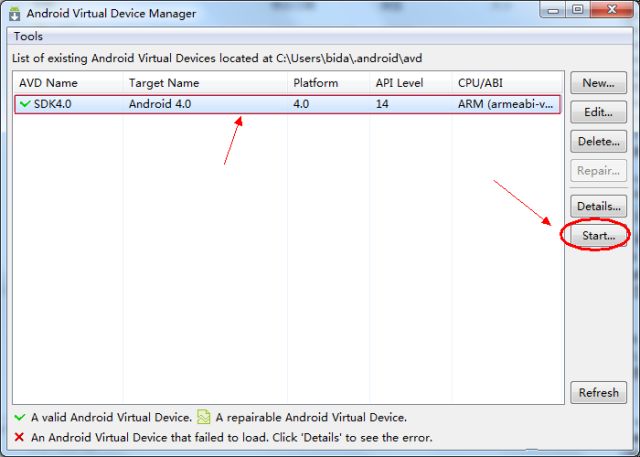Viewport: 640px width, 457px height.
Task: Start the selected virtual device
Action: [598, 235]
